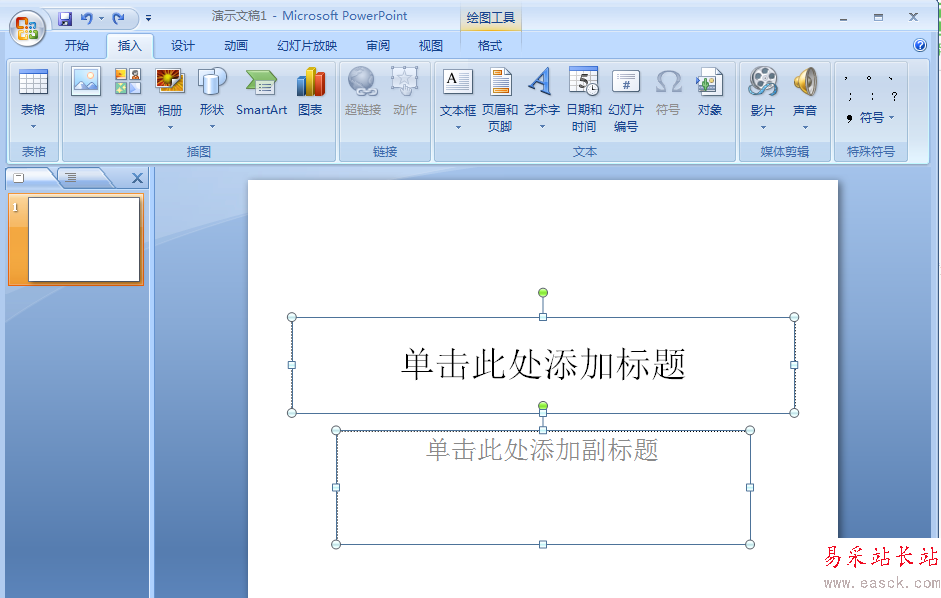Expand the 相册 dropdown arrow

point(170,127)
